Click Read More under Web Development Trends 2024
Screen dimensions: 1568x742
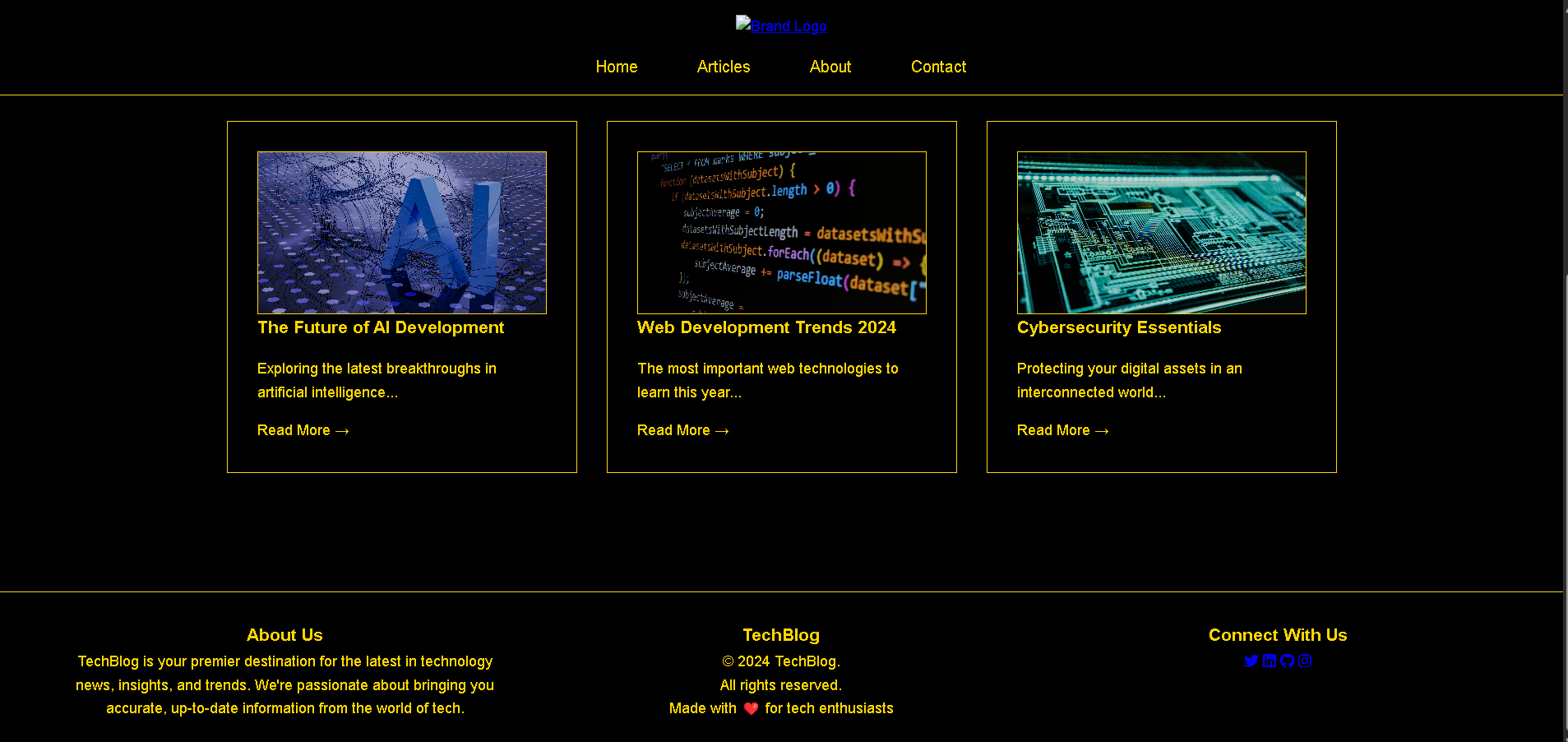point(682,430)
